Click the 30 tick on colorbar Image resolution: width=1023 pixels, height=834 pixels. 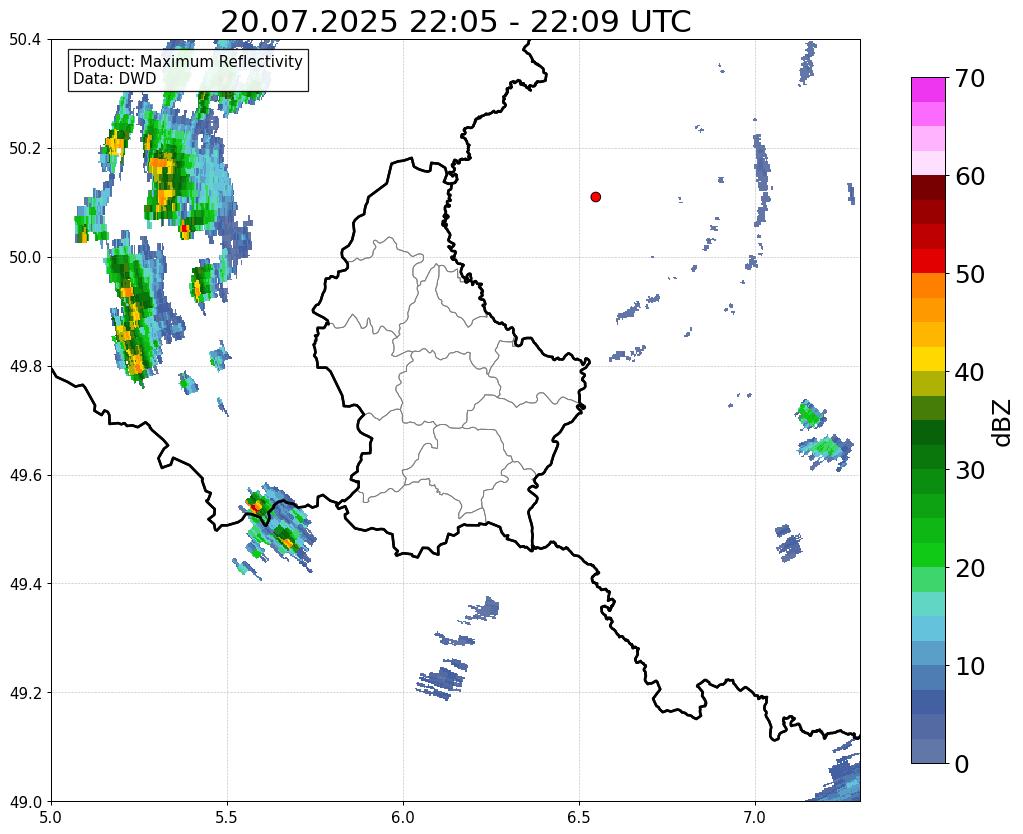[969, 470]
